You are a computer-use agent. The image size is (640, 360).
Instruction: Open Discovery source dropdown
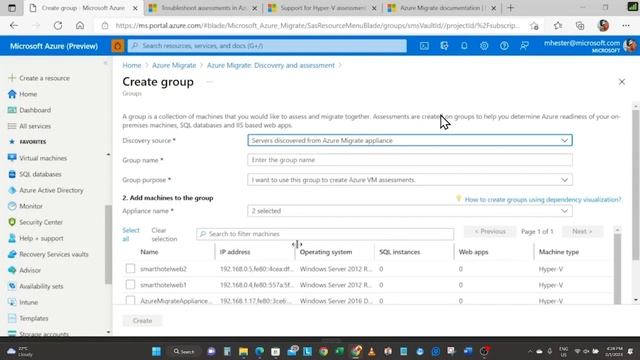(x=410, y=140)
